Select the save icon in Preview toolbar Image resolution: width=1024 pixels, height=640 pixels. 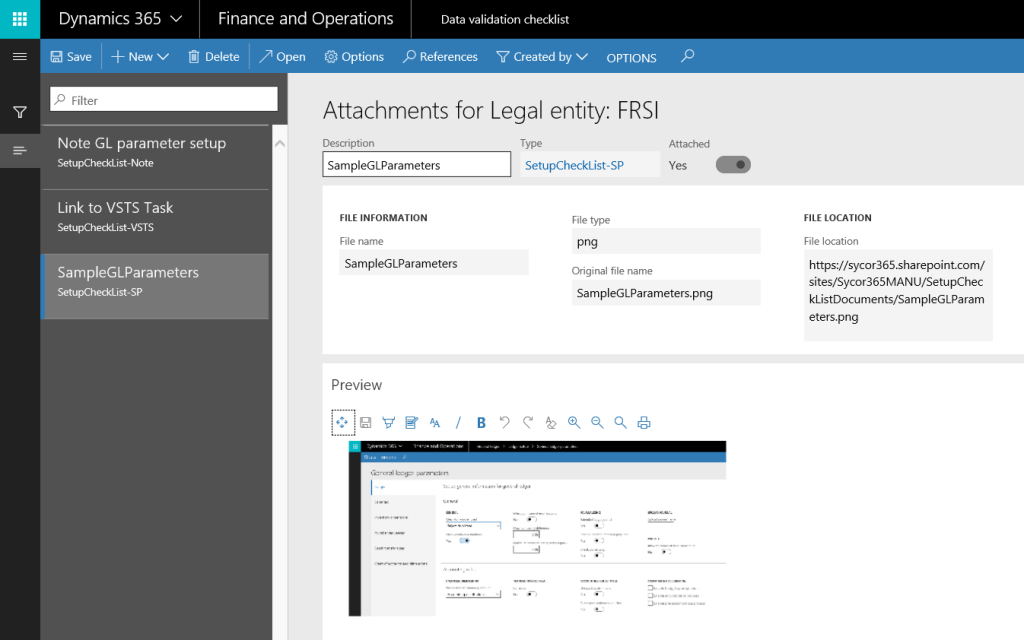(365, 422)
